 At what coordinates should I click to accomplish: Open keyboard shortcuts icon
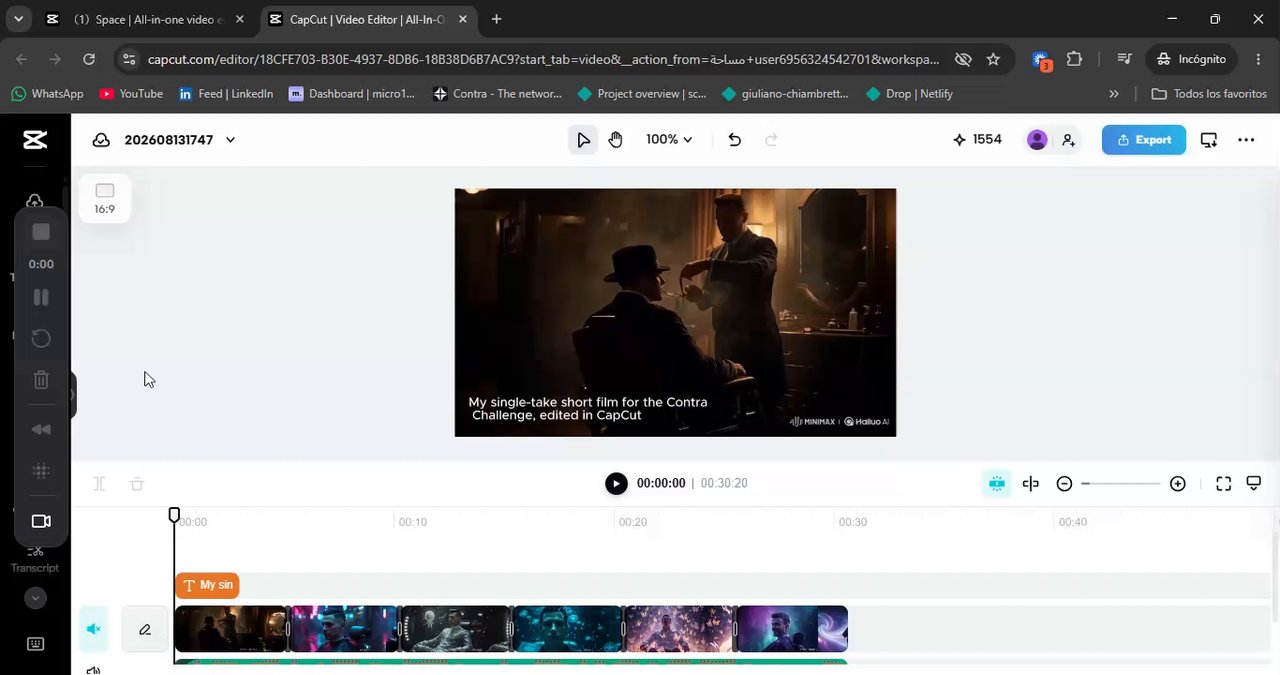pos(35,644)
